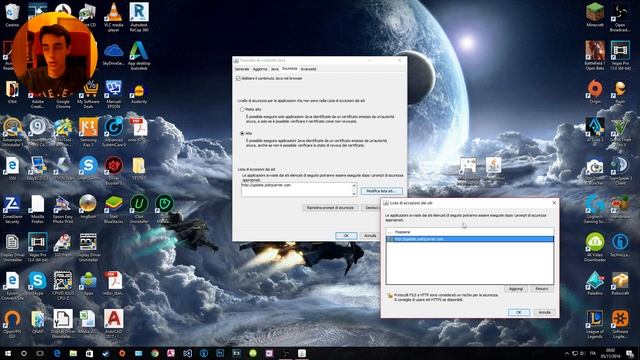The width and height of the screenshot is (640, 360).
Task: Switch to the Aggiorna tab
Action: (x=260, y=69)
